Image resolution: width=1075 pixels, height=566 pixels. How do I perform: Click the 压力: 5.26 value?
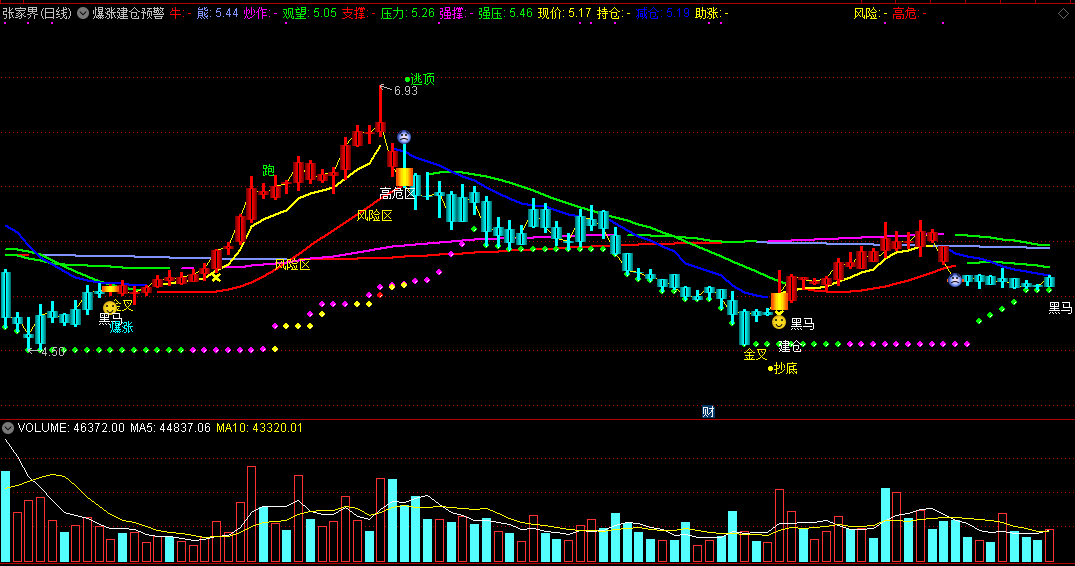pos(407,13)
